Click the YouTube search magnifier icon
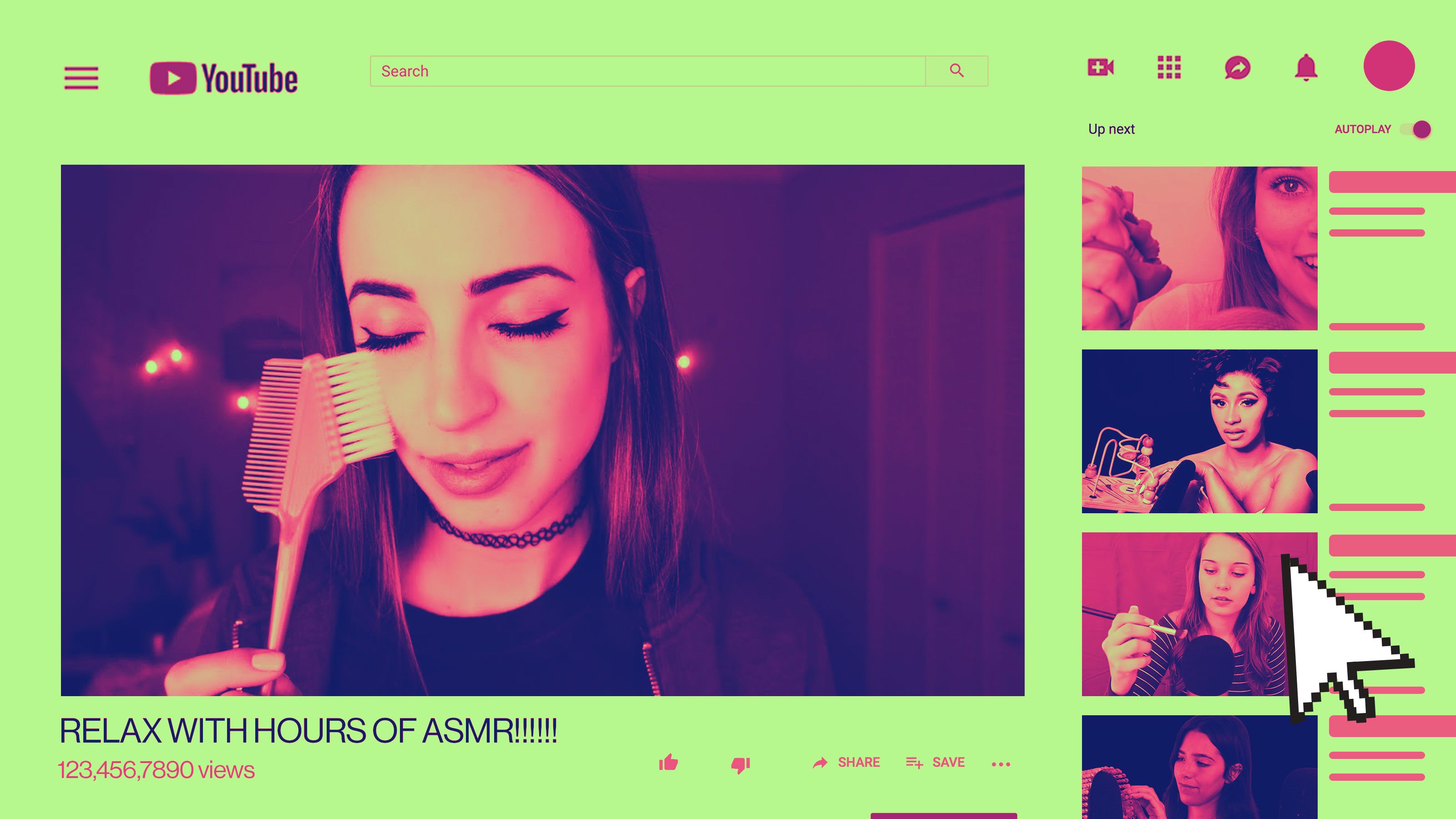Image resolution: width=1456 pixels, height=819 pixels. pyautogui.click(x=955, y=70)
